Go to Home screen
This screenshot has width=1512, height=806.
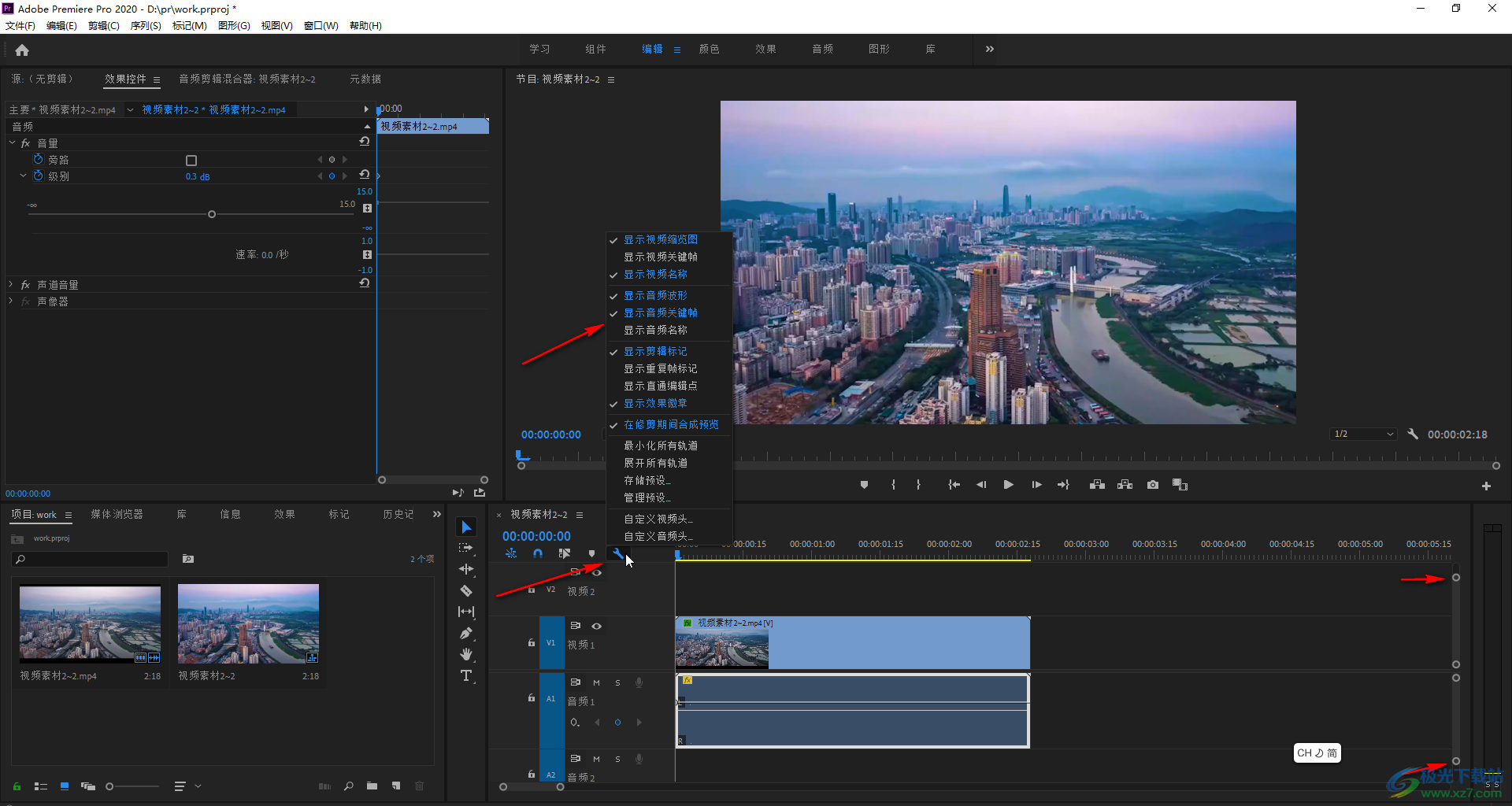point(22,50)
